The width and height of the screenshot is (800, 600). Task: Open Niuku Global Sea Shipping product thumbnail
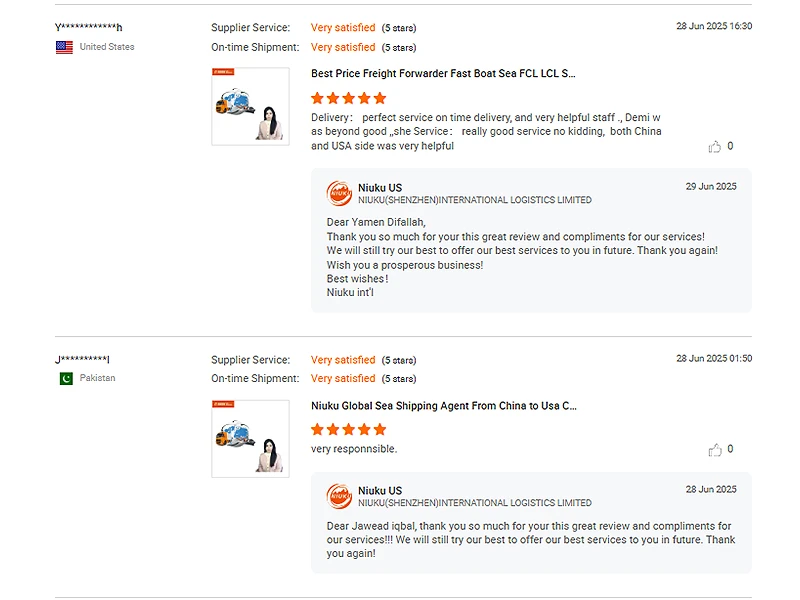click(250, 438)
